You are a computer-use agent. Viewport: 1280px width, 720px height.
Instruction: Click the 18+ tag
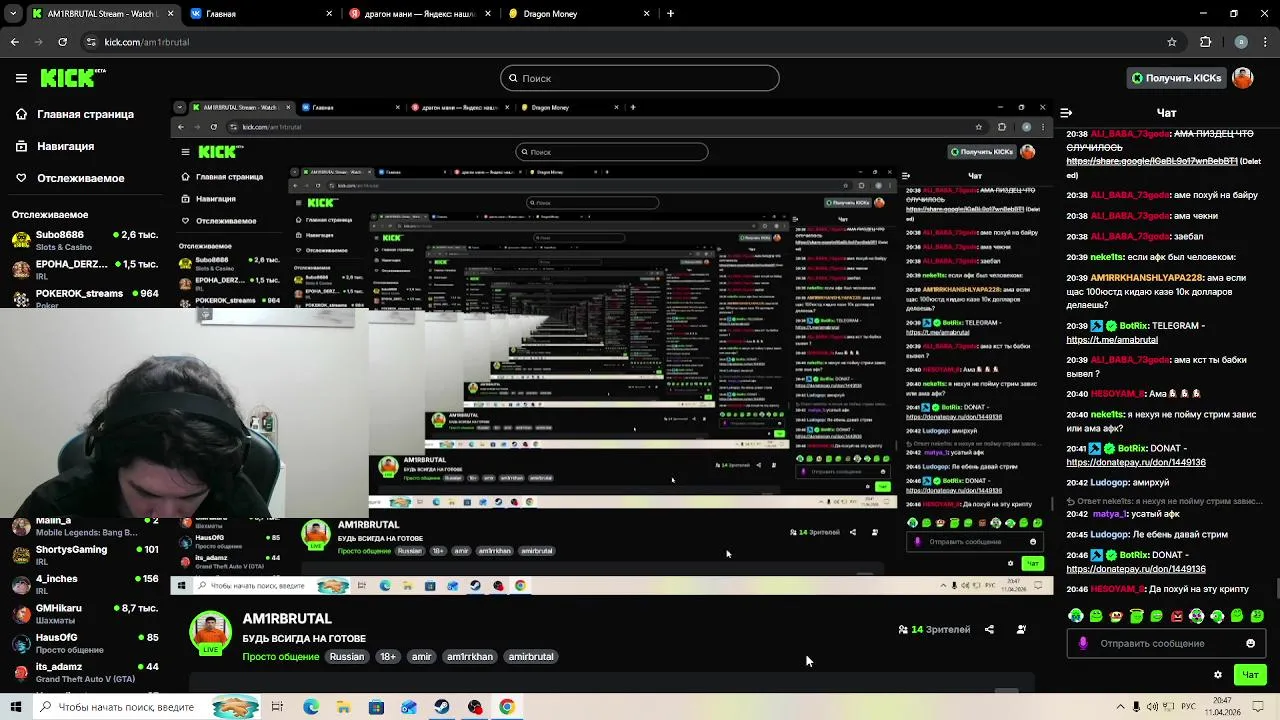pyautogui.click(x=388, y=657)
